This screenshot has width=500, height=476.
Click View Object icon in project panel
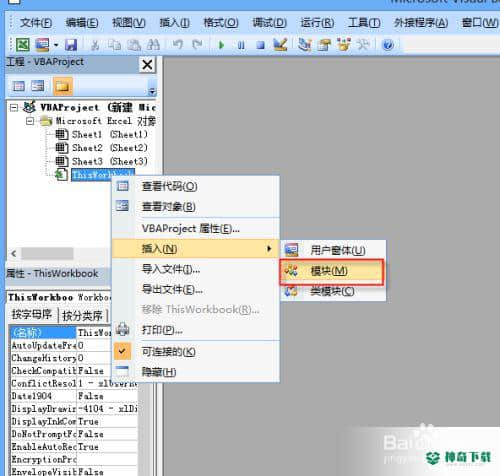[38, 86]
